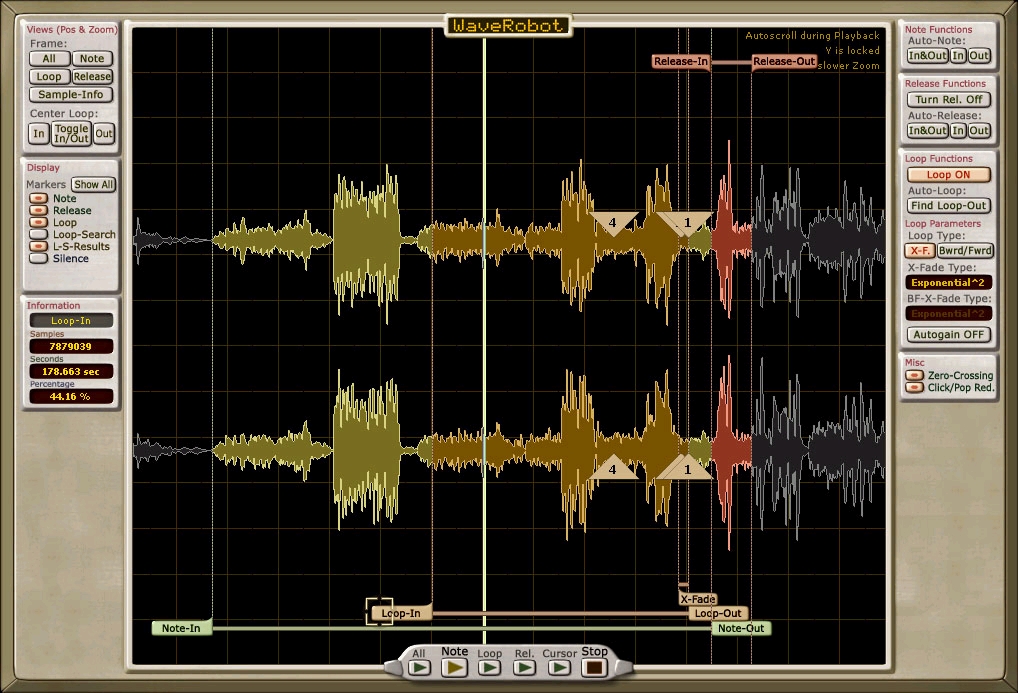Stop playback with the Stop button
The width and height of the screenshot is (1018, 693).
595,667
